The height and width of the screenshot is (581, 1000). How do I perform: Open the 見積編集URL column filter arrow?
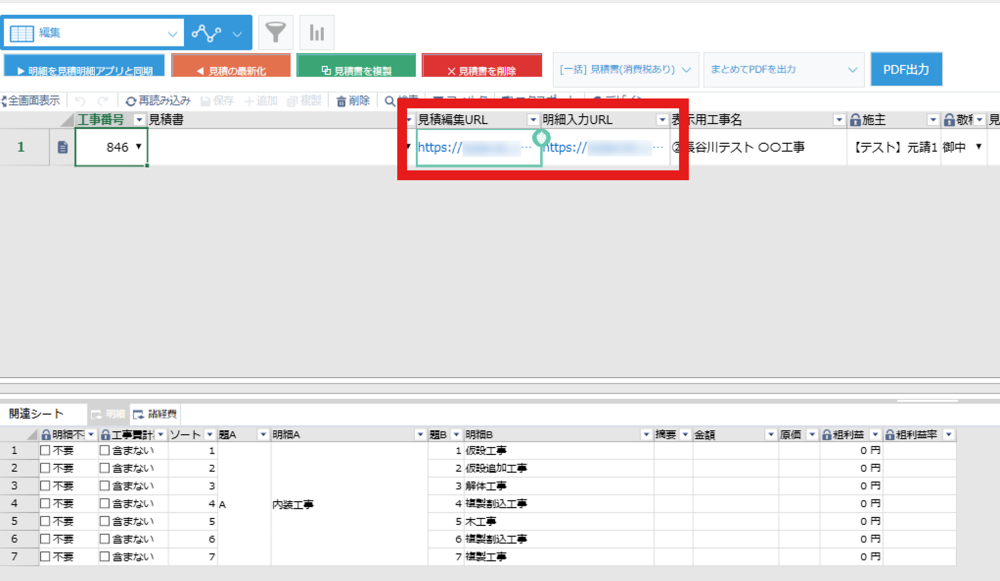pos(533,120)
